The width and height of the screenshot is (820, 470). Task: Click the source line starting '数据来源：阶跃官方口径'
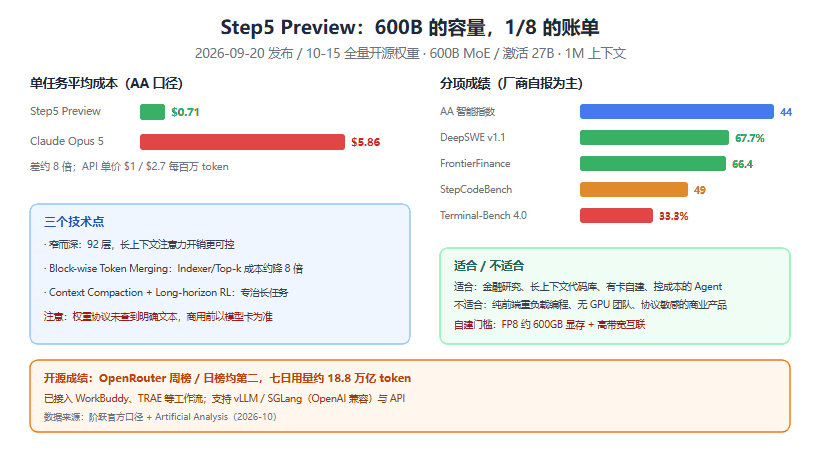(160, 417)
